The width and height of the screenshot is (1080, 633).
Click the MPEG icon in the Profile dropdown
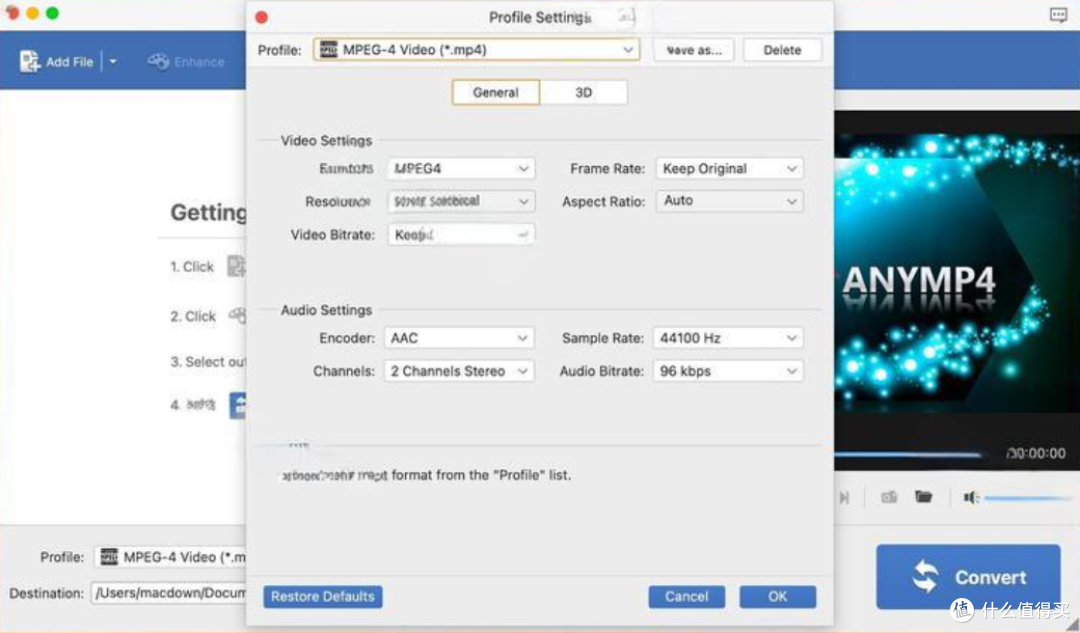[329, 50]
